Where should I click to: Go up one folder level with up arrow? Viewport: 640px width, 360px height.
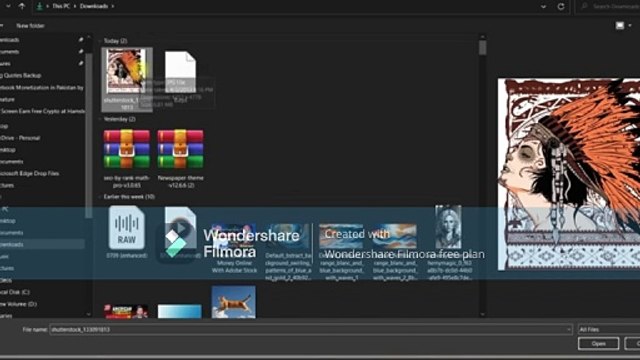pyautogui.click(x=22, y=6)
